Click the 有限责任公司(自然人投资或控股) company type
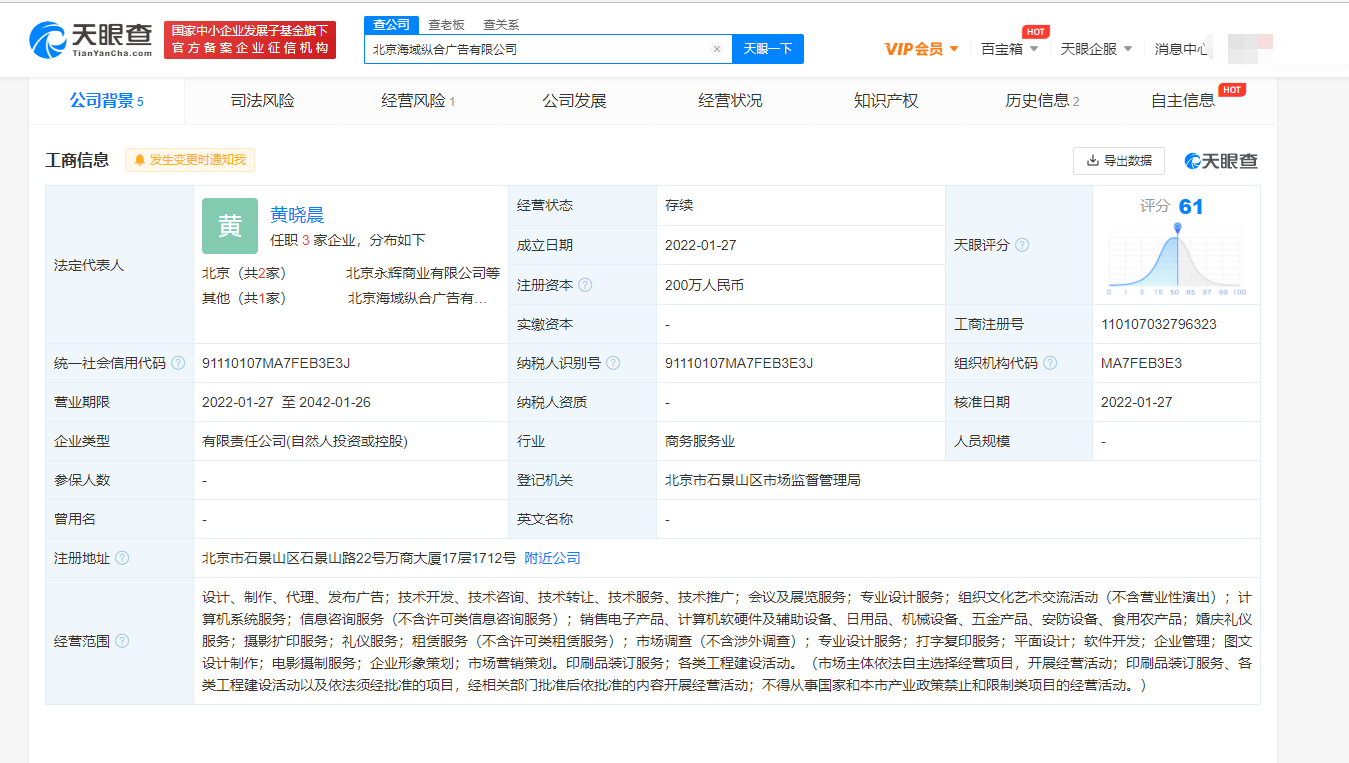This screenshot has height=763, width=1349. pyautogui.click(x=305, y=441)
